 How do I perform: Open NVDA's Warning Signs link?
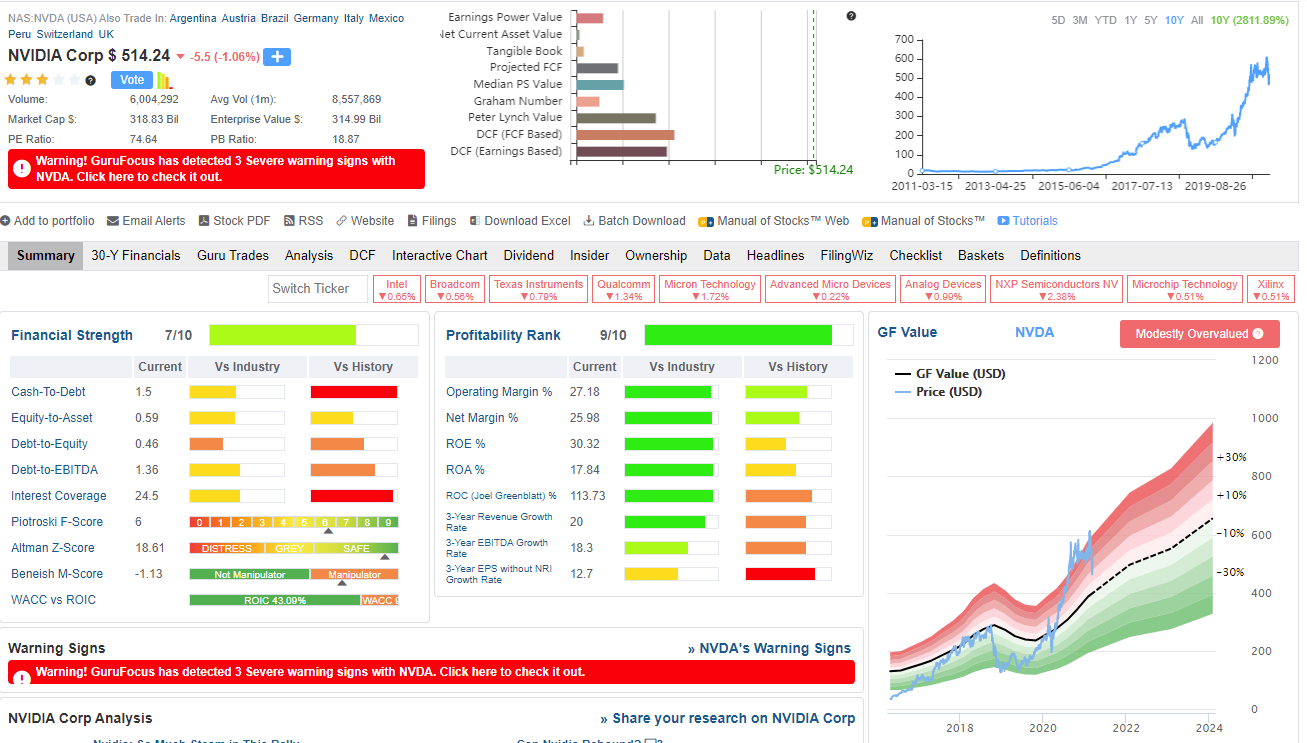click(769, 648)
